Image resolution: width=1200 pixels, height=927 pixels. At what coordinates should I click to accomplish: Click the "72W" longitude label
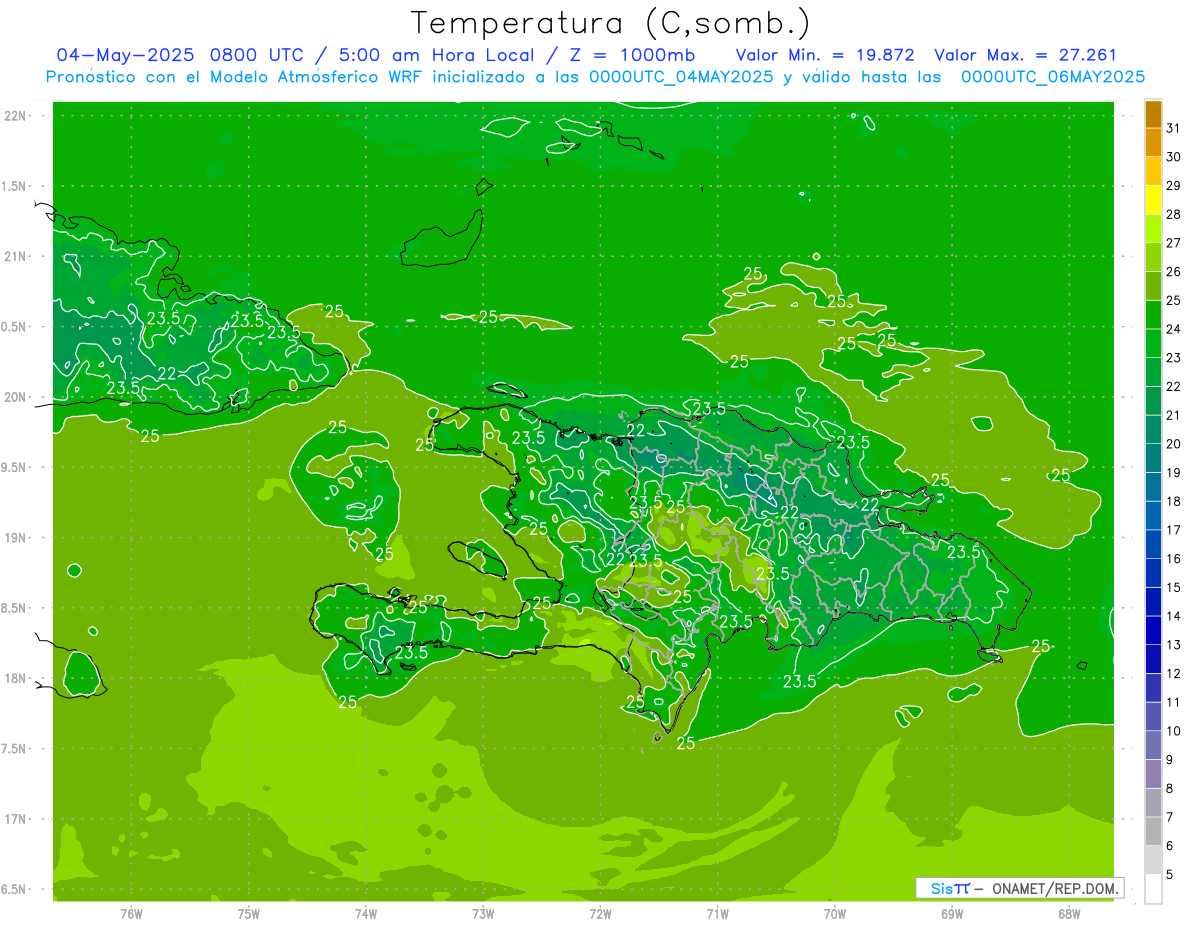tap(600, 914)
